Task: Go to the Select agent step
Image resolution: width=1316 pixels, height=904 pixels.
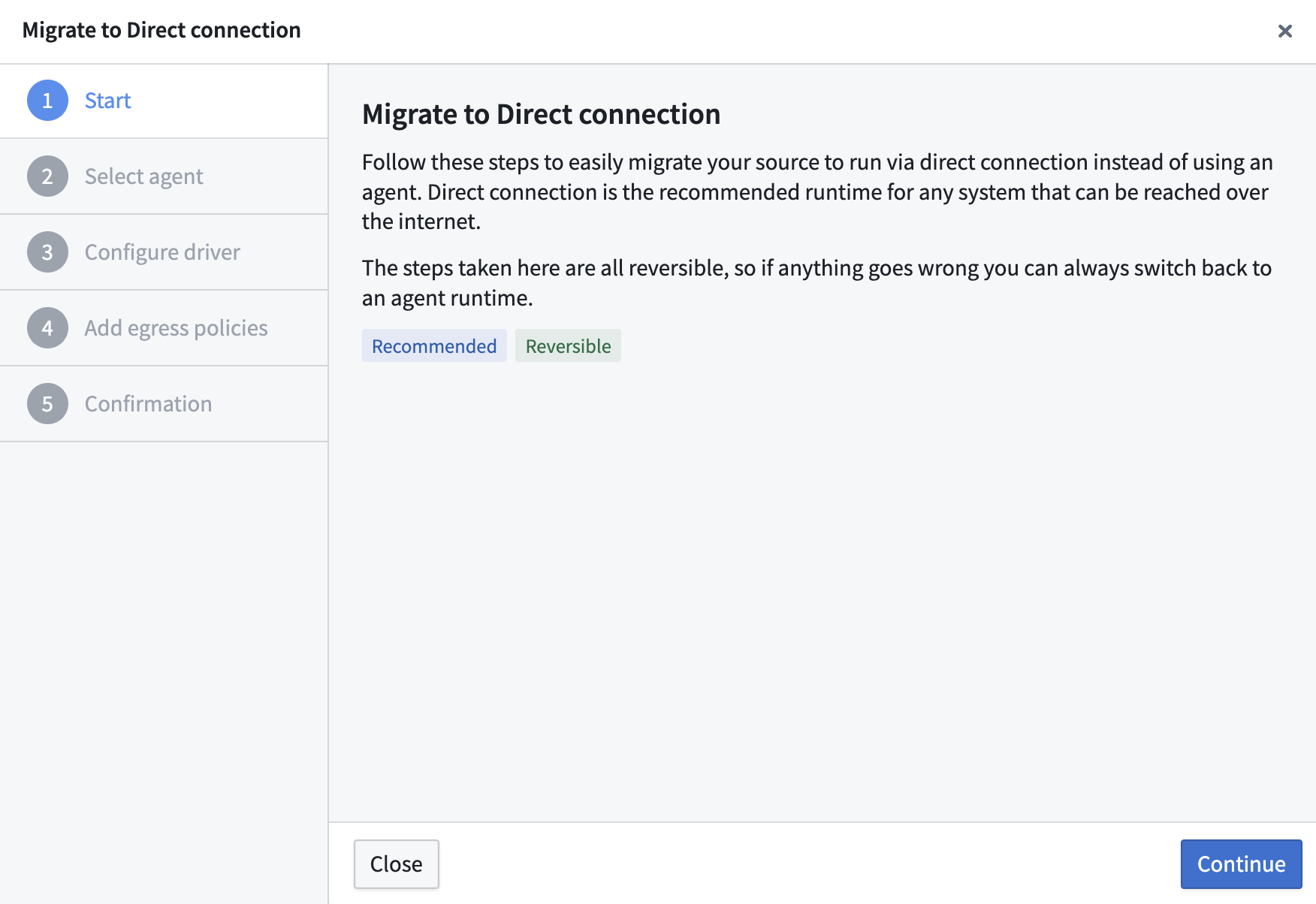Action: pos(143,176)
